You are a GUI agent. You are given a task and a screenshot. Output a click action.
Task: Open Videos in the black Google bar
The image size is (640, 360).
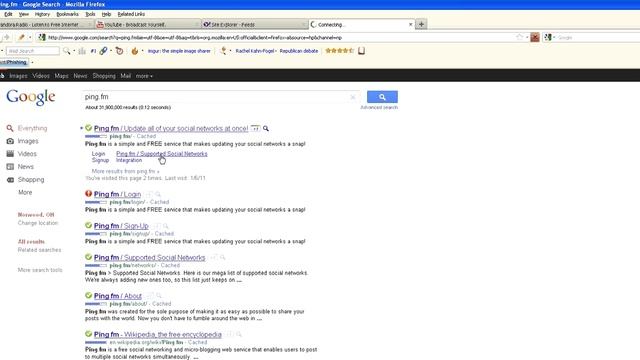click(41, 76)
